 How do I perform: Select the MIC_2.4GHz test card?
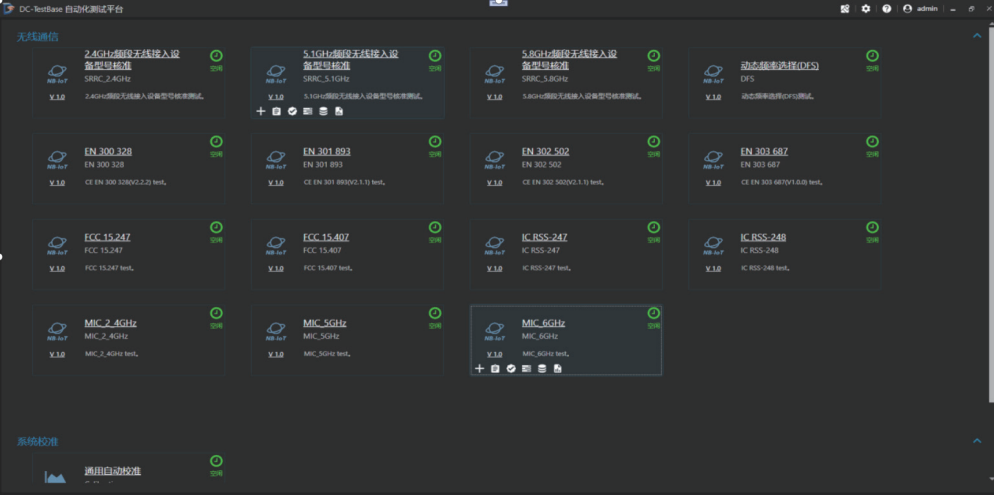129,339
